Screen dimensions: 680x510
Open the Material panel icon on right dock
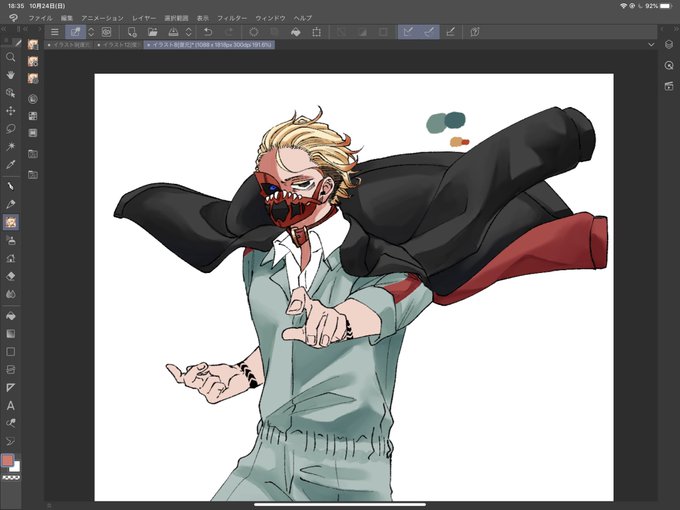(x=669, y=86)
